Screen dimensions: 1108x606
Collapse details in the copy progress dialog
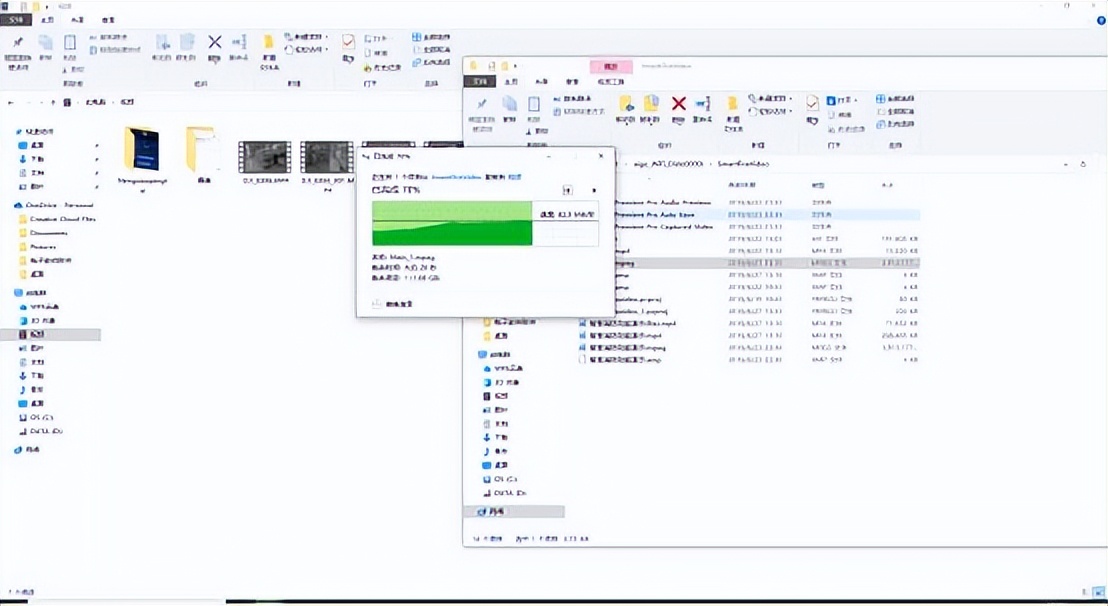point(377,303)
